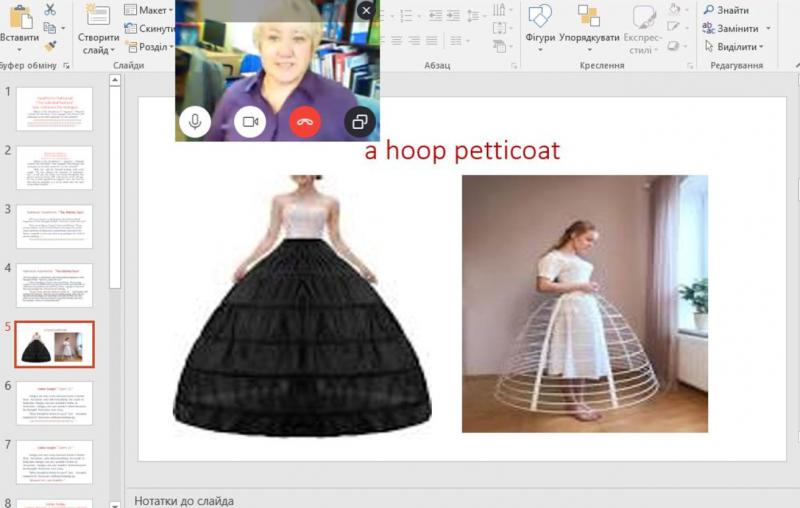Click the text columns icon
This screenshot has height=508, width=800.
[x=456, y=40]
